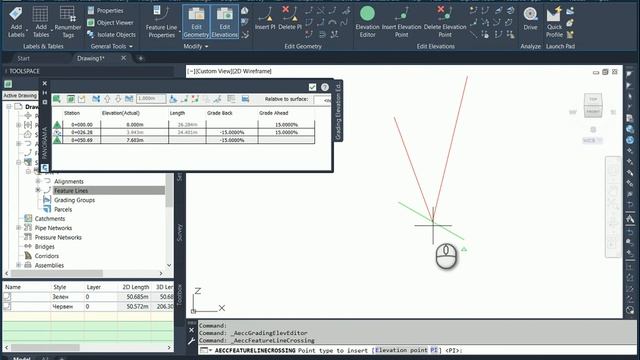The width and height of the screenshot is (640, 360).
Task: Click the elevation increment input field
Action: [x=151, y=99]
